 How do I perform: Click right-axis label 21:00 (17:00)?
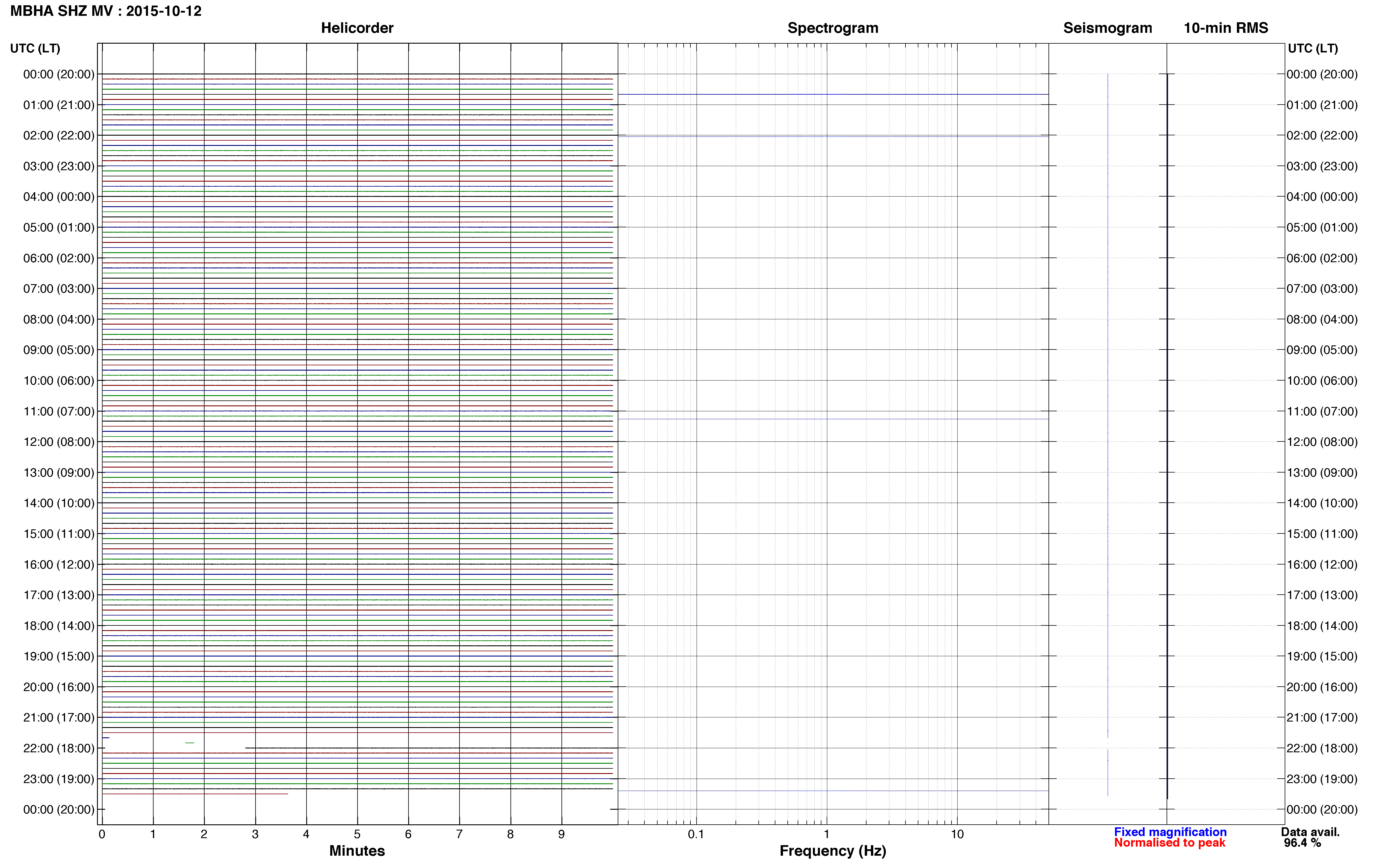point(1322,718)
